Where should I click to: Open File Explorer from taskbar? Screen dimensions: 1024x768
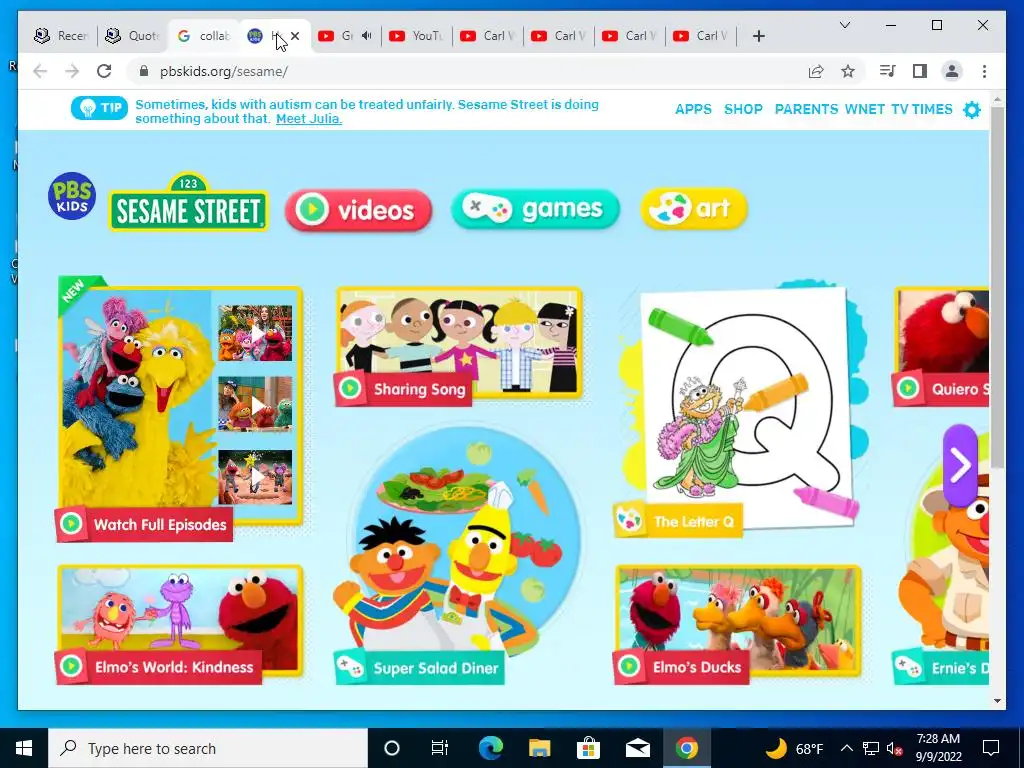tap(539, 748)
